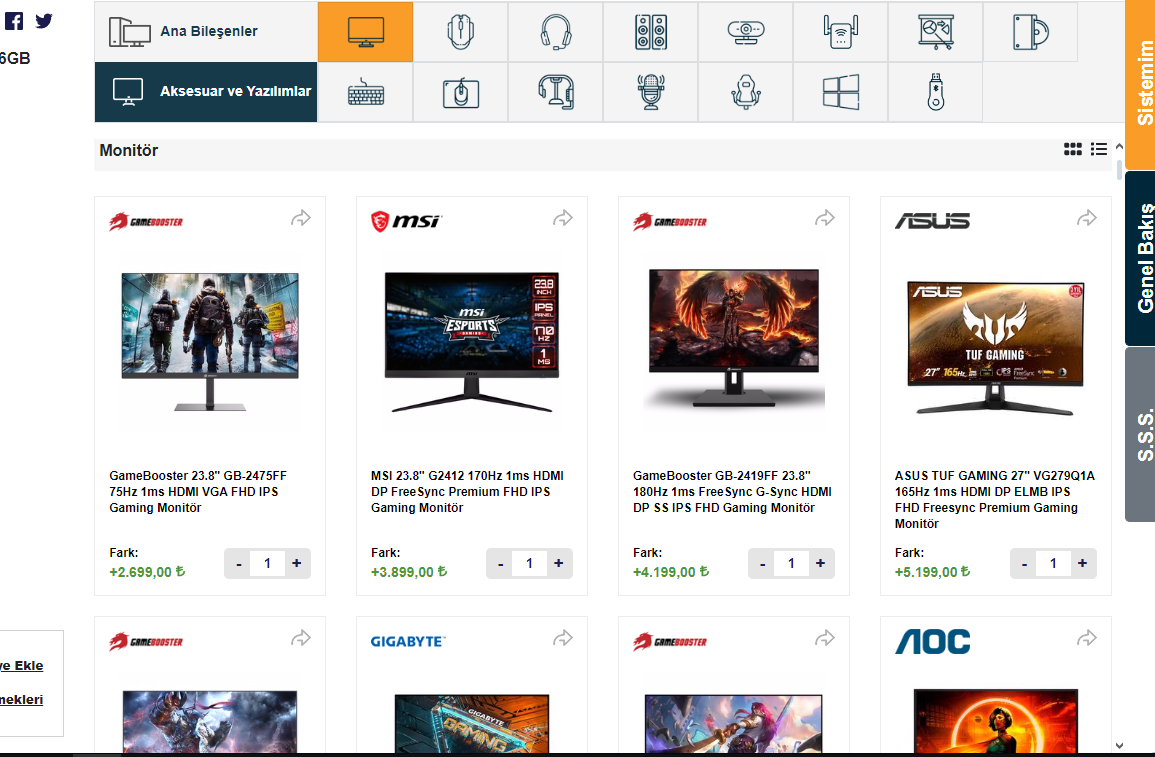Edit quantity field of ASUS TUF VG279Q1A

point(1053,563)
